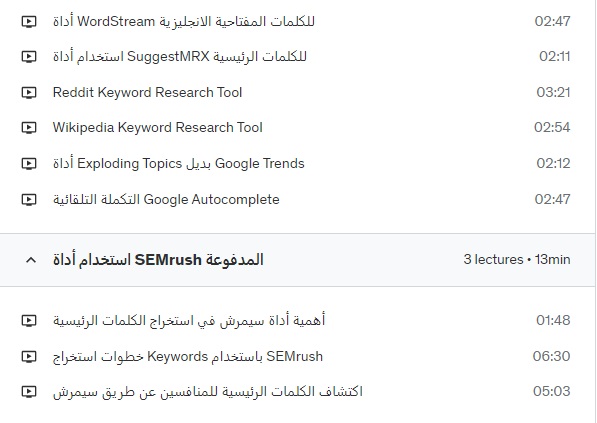
Task: Click video icon beside Exploding Topics lecture
Action: coord(29,164)
